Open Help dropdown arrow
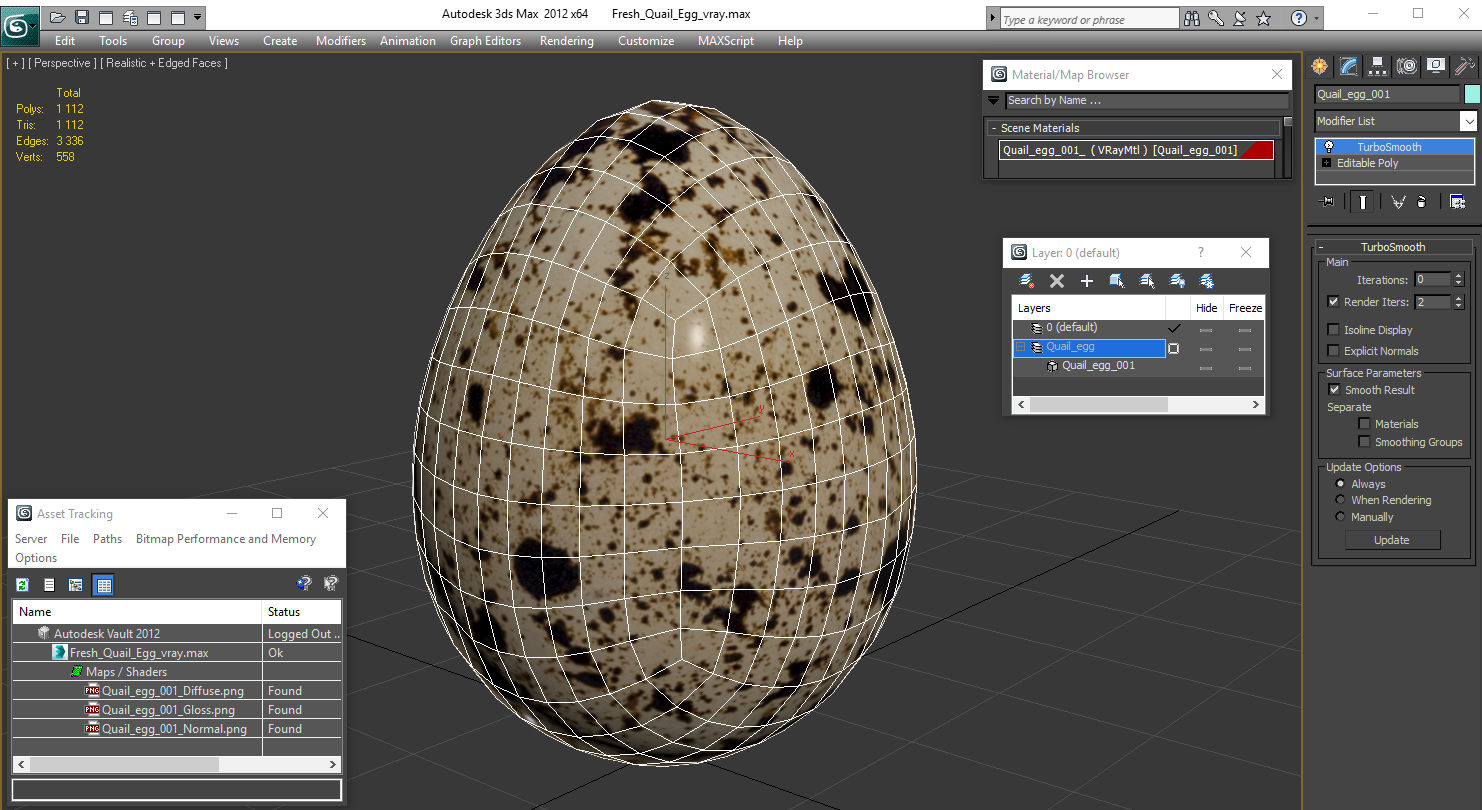Image resolution: width=1482 pixels, height=810 pixels. click(1316, 18)
